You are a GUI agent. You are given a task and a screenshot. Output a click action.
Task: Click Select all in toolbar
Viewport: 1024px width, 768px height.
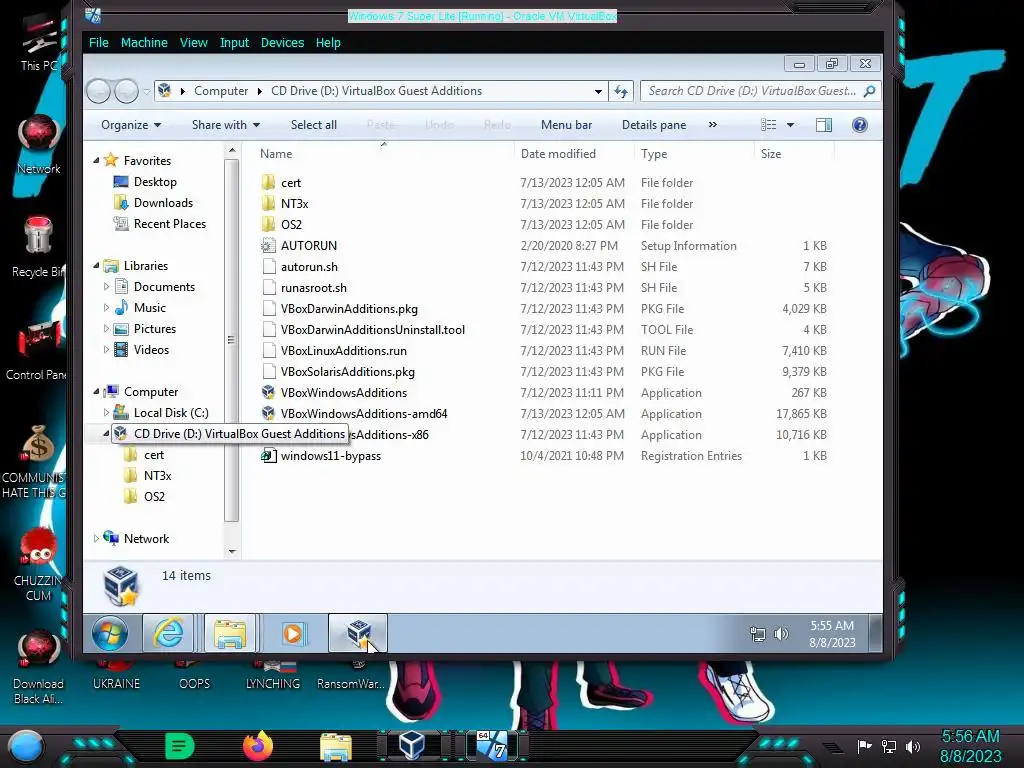tap(313, 125)
